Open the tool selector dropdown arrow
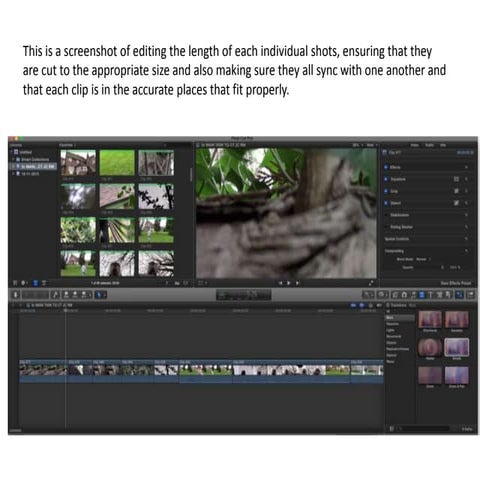 (x=104, y=295)
